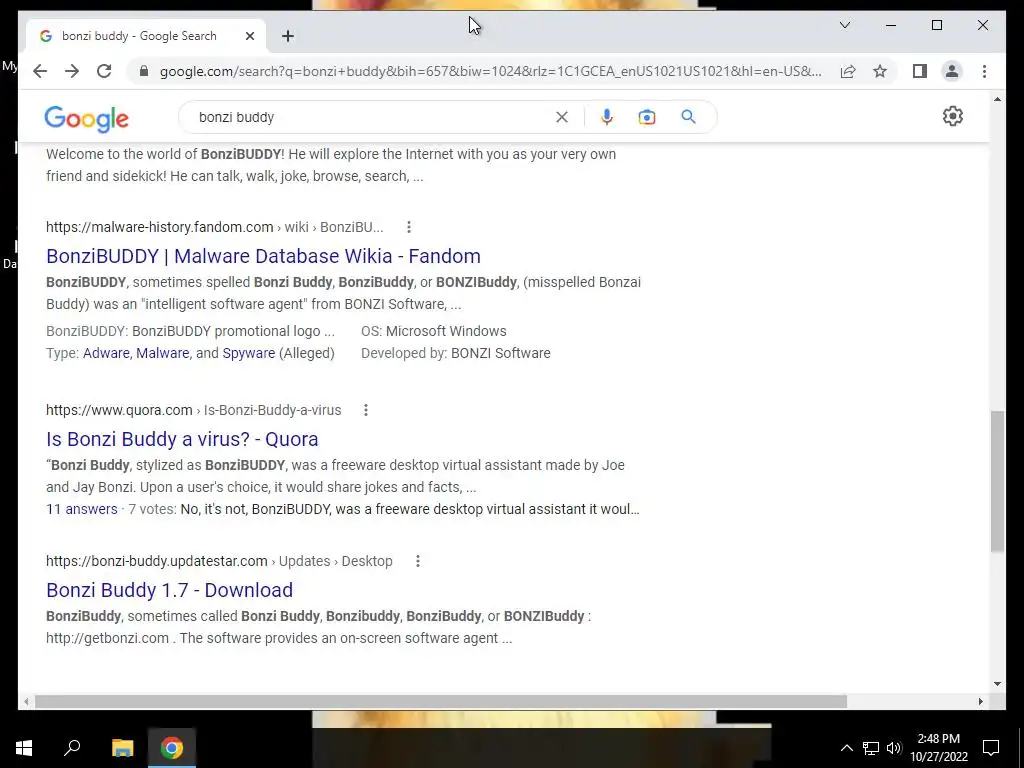Click 'OS: Microsoft Windows' text
1024x768 pixels.
point(434,331)
